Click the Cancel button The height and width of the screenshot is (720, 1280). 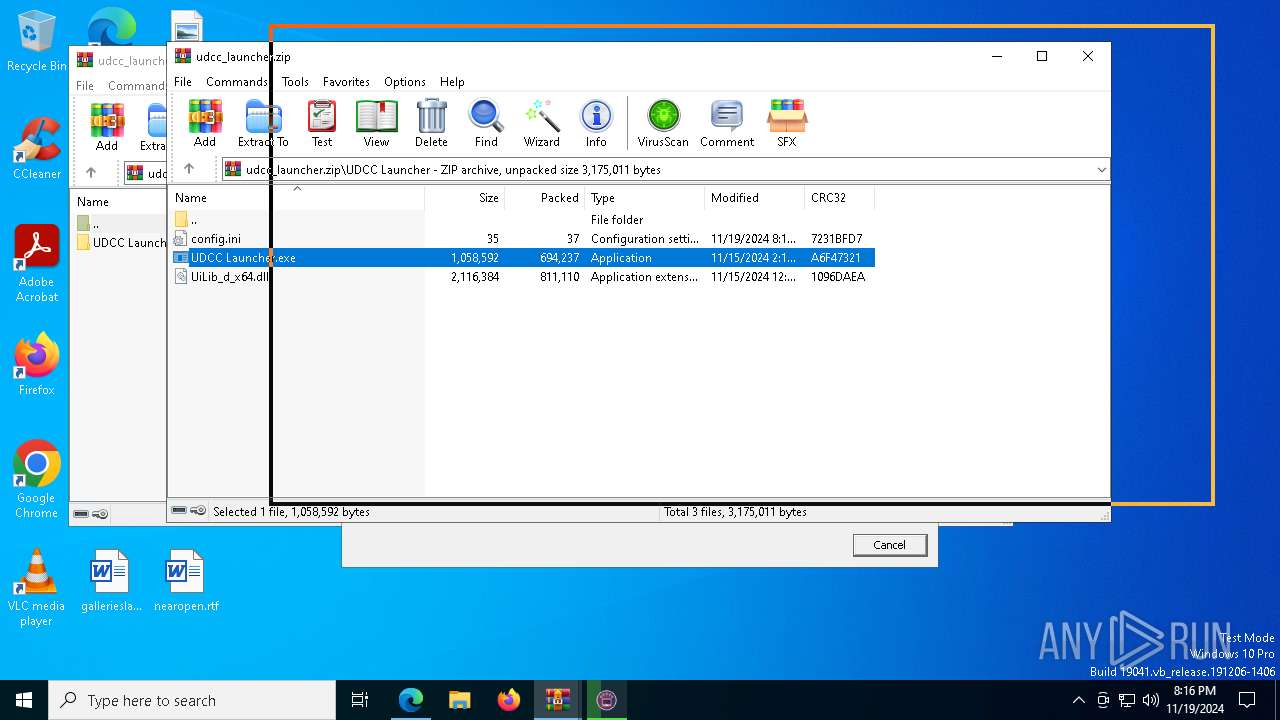[889, 545]
